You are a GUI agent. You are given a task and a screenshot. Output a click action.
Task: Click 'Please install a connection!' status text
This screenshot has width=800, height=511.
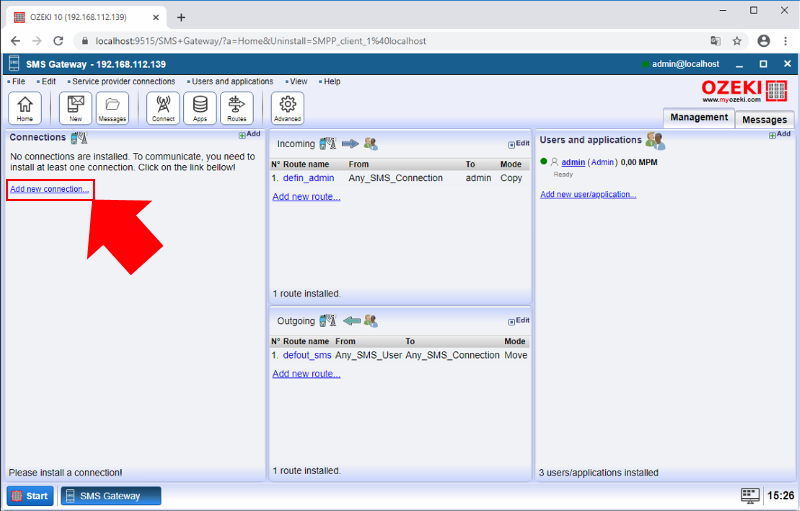click(65, 473)
